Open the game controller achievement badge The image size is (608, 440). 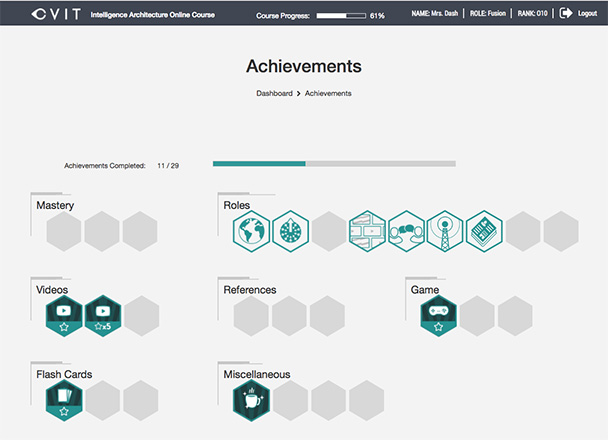click(439, 316)
